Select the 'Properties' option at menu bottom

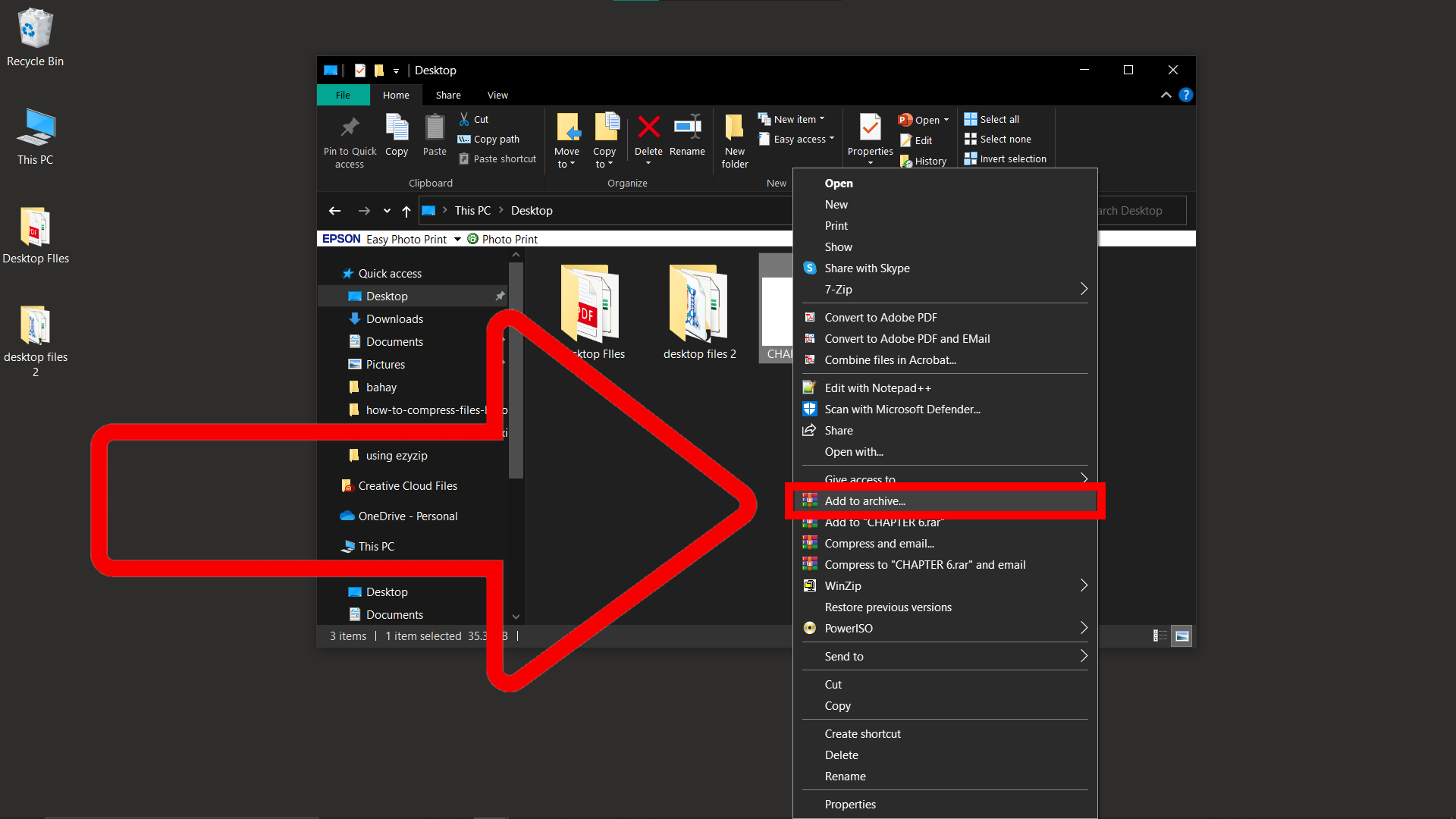click(x=849, y=804)
